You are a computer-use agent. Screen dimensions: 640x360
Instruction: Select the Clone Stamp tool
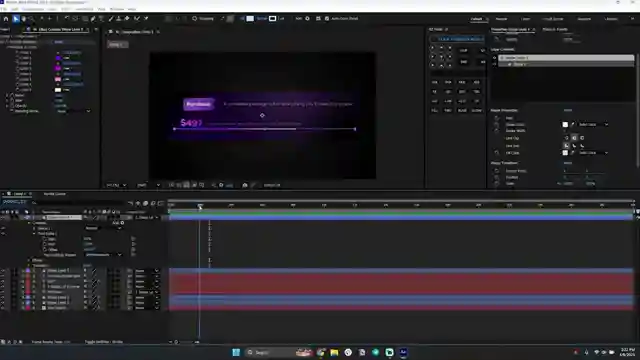119,19
